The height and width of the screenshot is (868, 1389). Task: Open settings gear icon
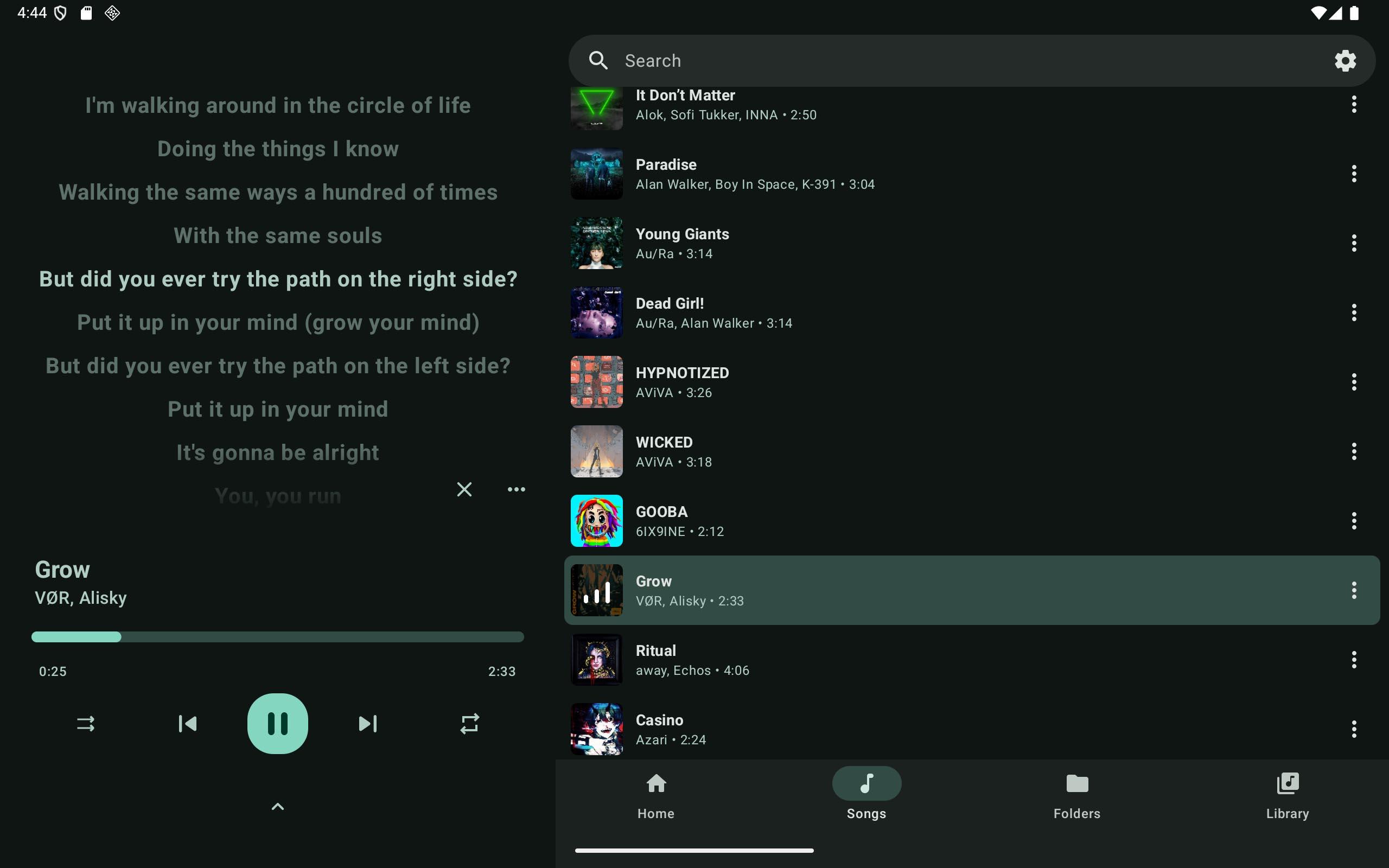1345,61
